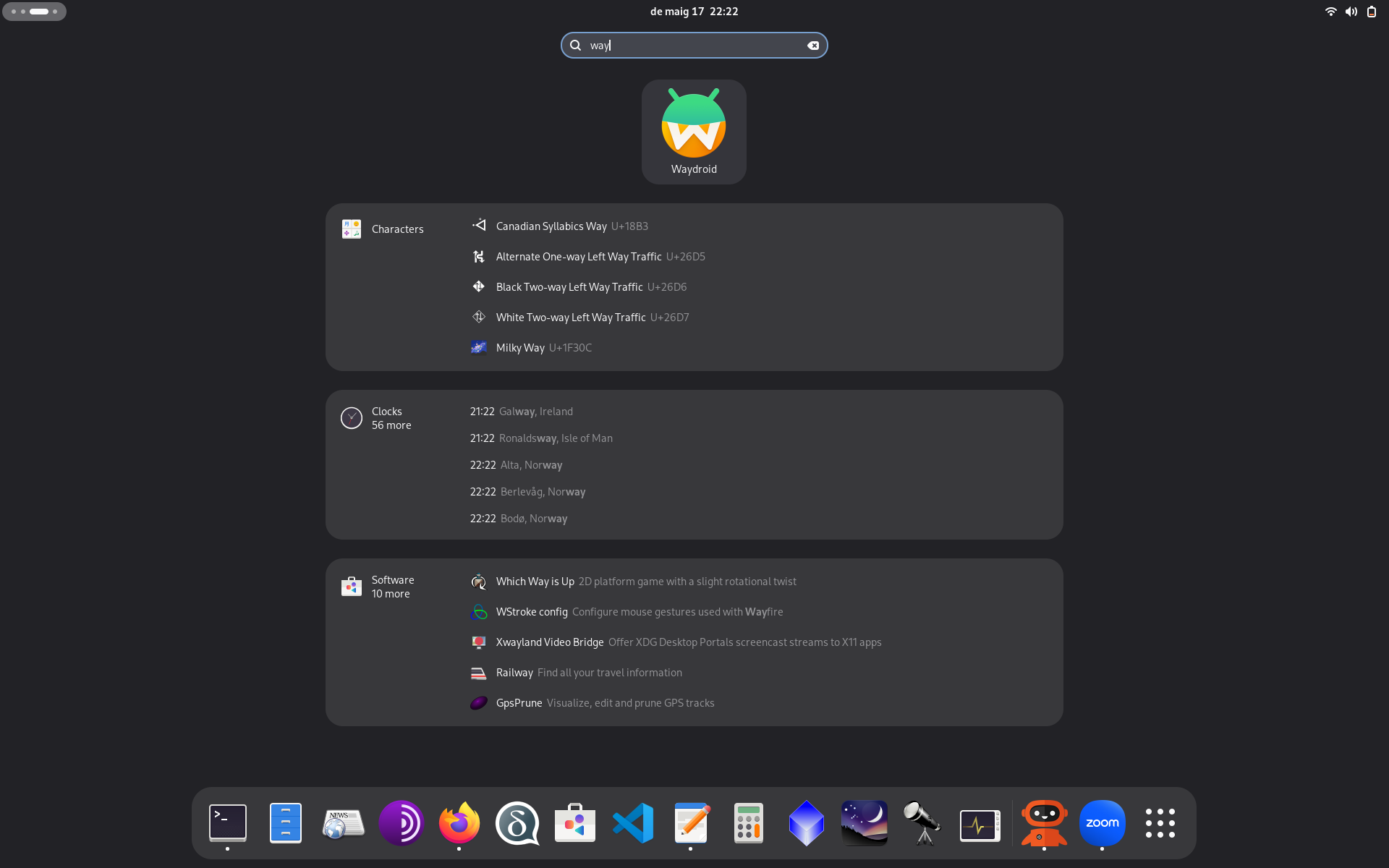Open the blue crystal app in dock

807,823
